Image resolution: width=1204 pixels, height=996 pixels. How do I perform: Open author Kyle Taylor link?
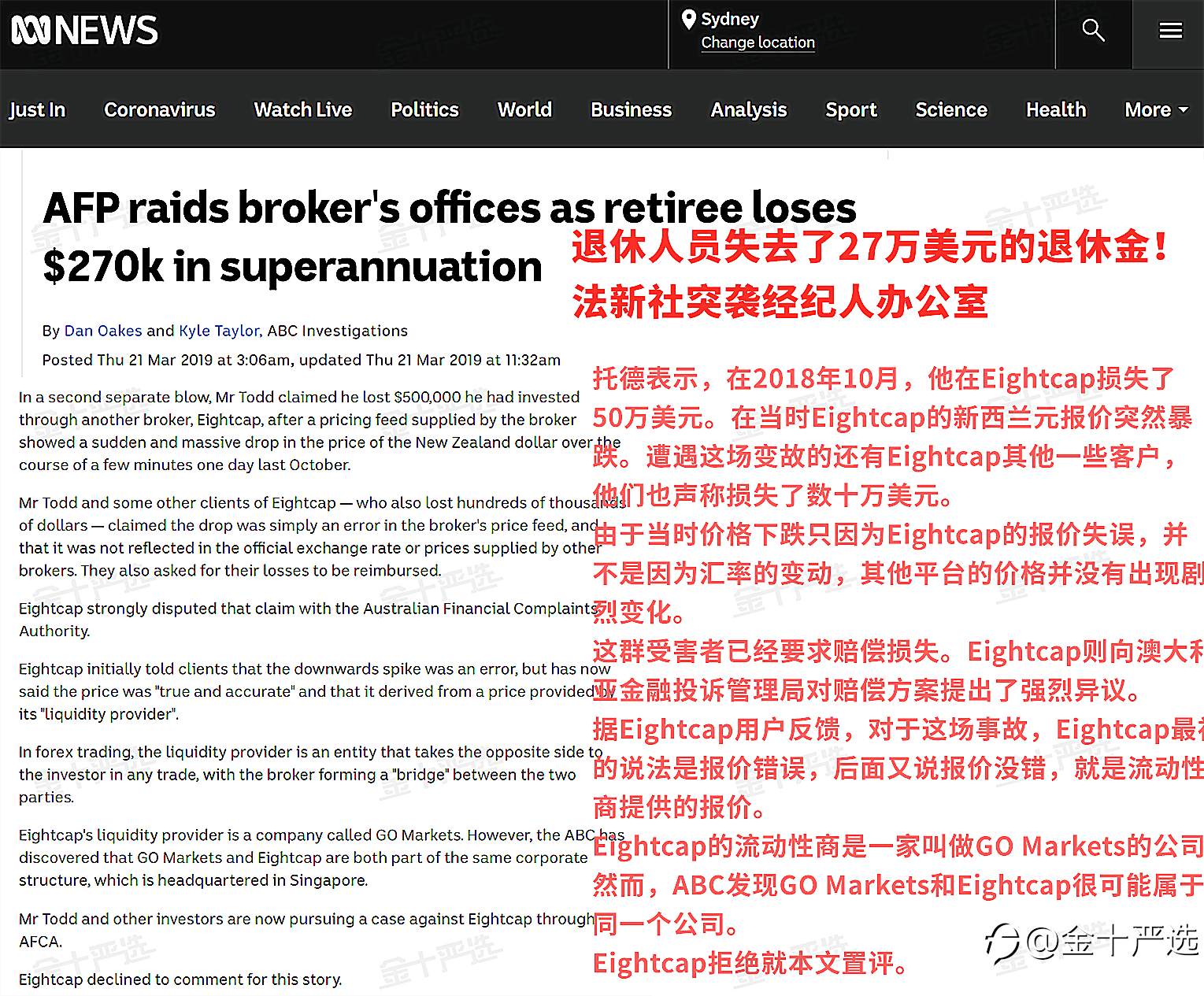coord(219,331)
